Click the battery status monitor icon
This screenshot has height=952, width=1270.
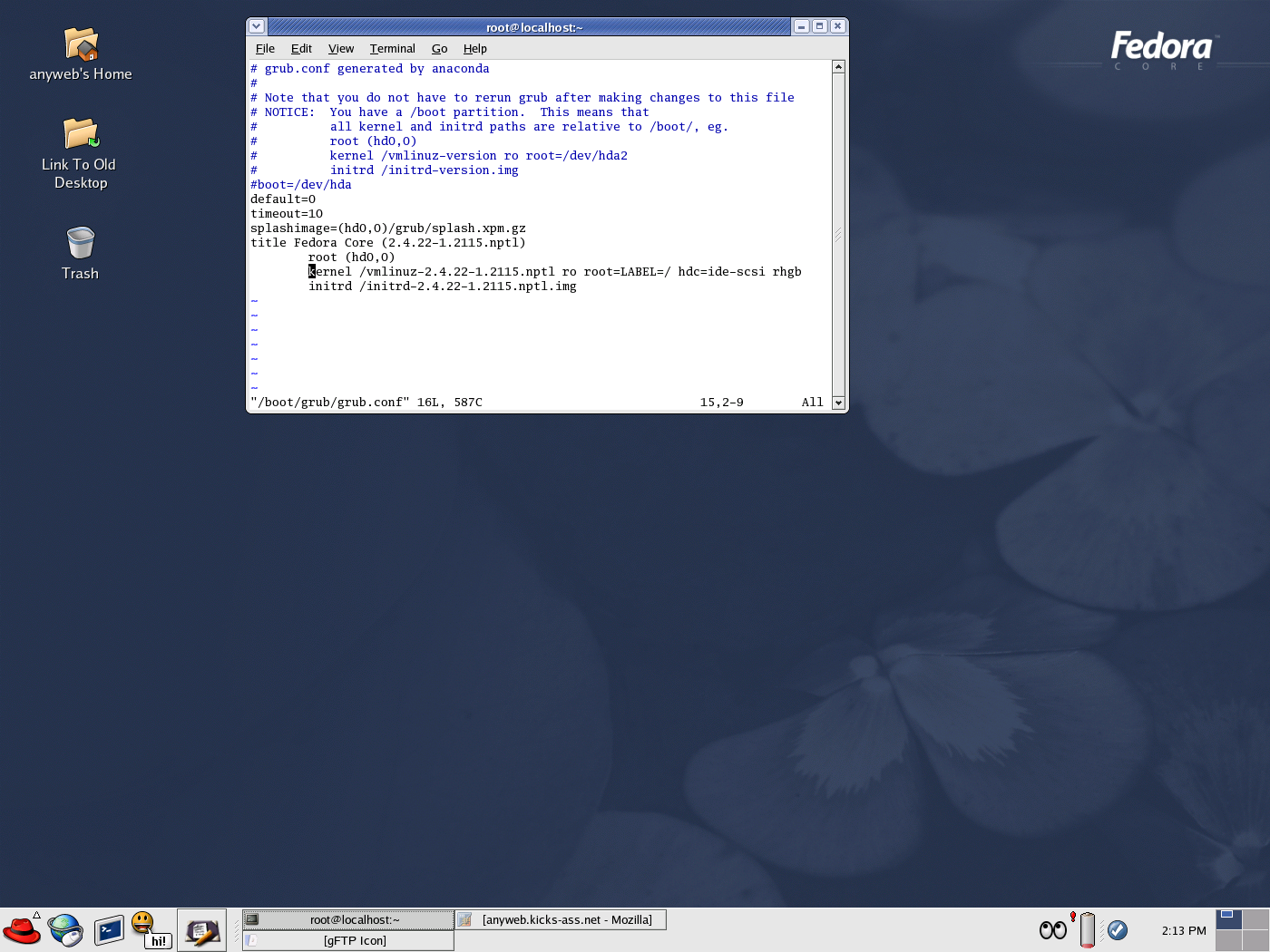coord(1087,930)
